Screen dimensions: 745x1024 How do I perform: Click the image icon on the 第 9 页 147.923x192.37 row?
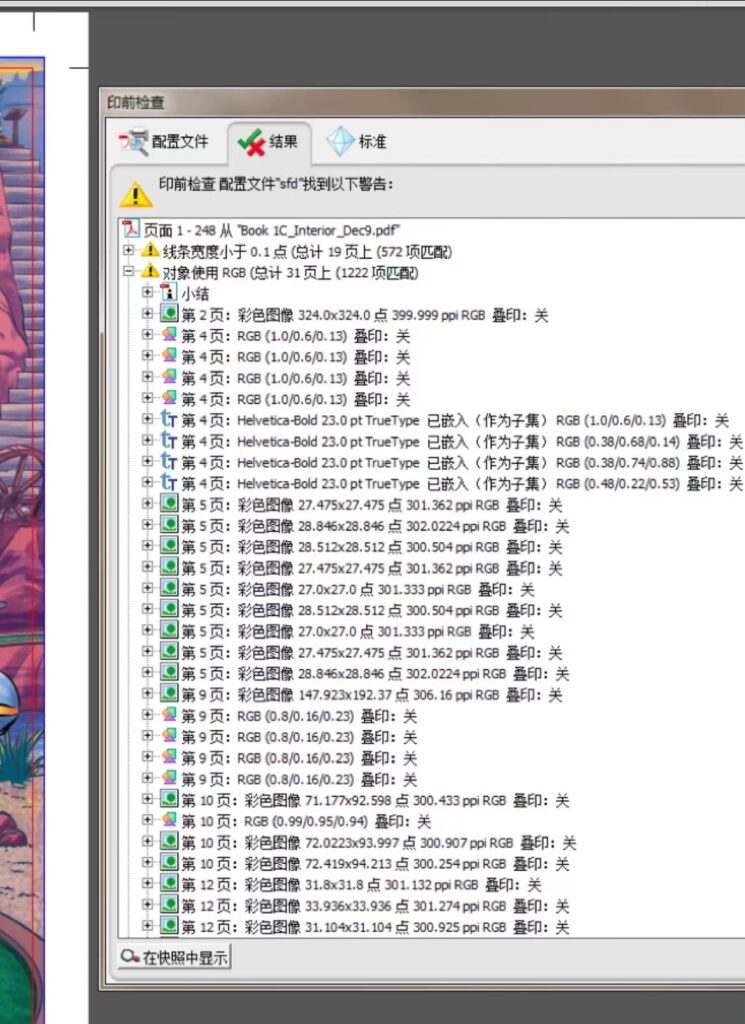coord(170,695)
